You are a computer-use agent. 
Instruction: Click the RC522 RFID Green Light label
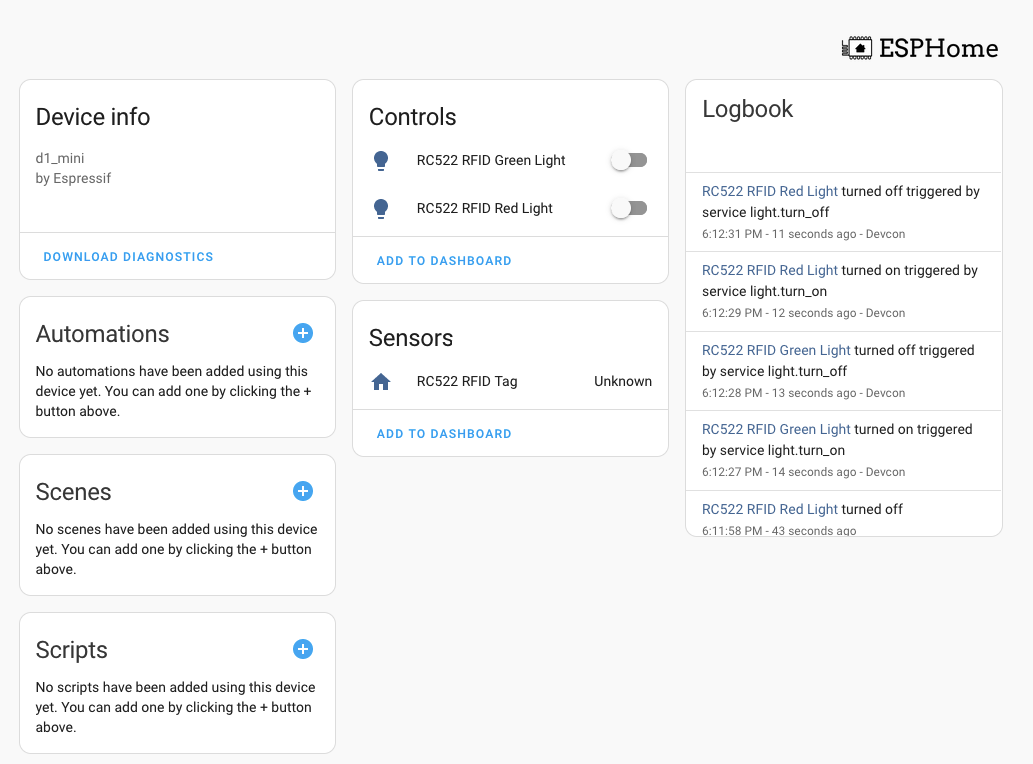coord(491,160)
